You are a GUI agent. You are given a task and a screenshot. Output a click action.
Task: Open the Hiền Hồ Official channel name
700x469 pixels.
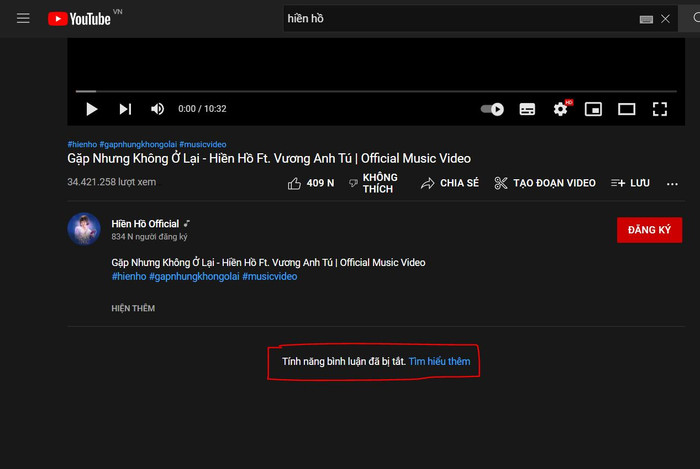[145, 224]
